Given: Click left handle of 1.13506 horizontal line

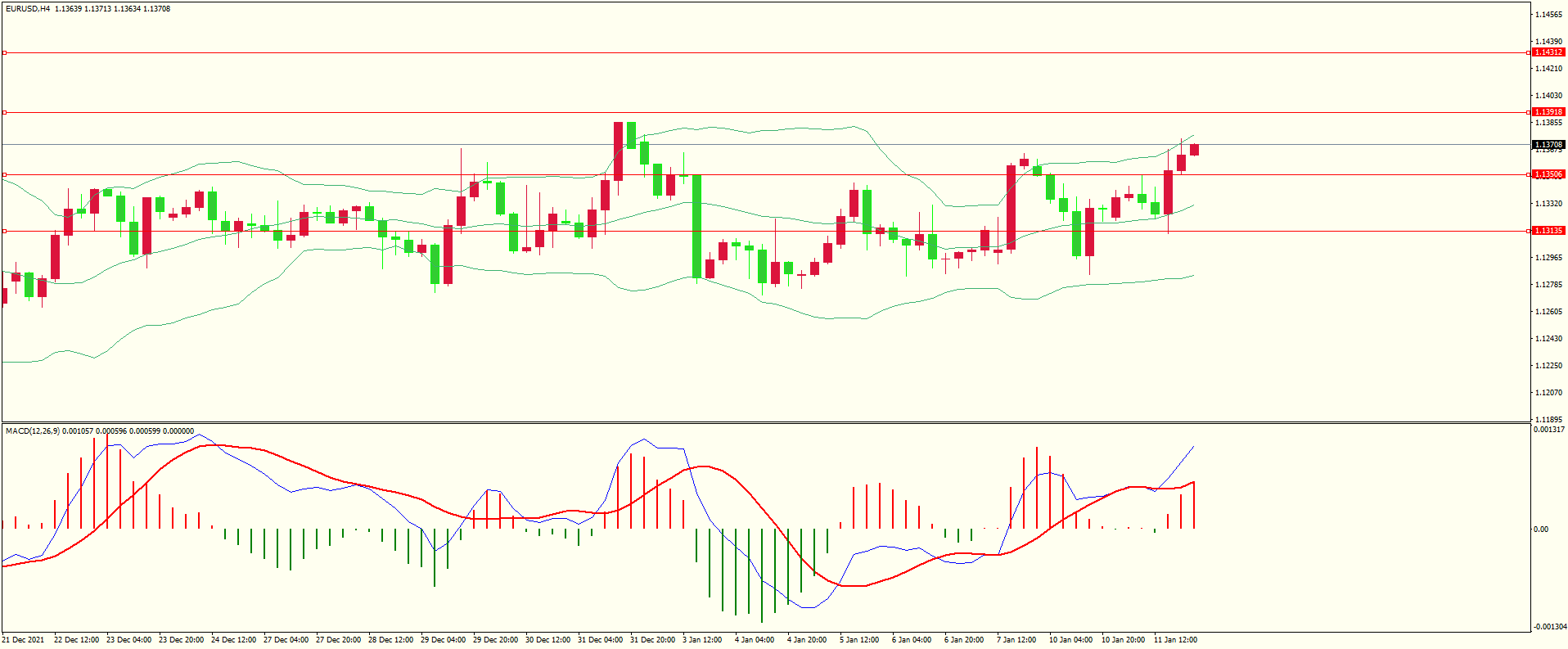Looking at the screenshot, I should [x=4, y=174].
